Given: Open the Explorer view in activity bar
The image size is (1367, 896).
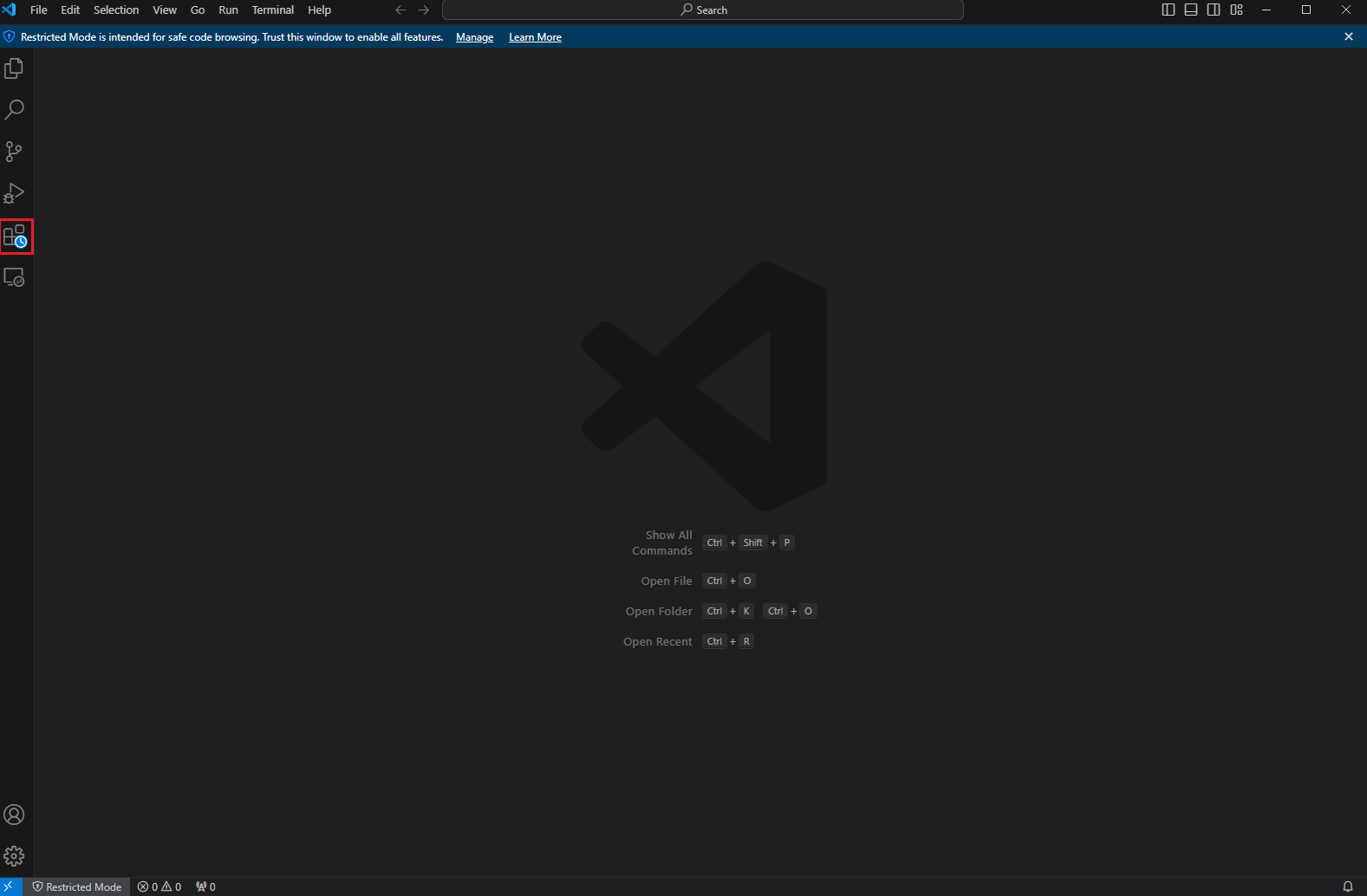Looking at the screenshot, I should click(x=14, y=68).
